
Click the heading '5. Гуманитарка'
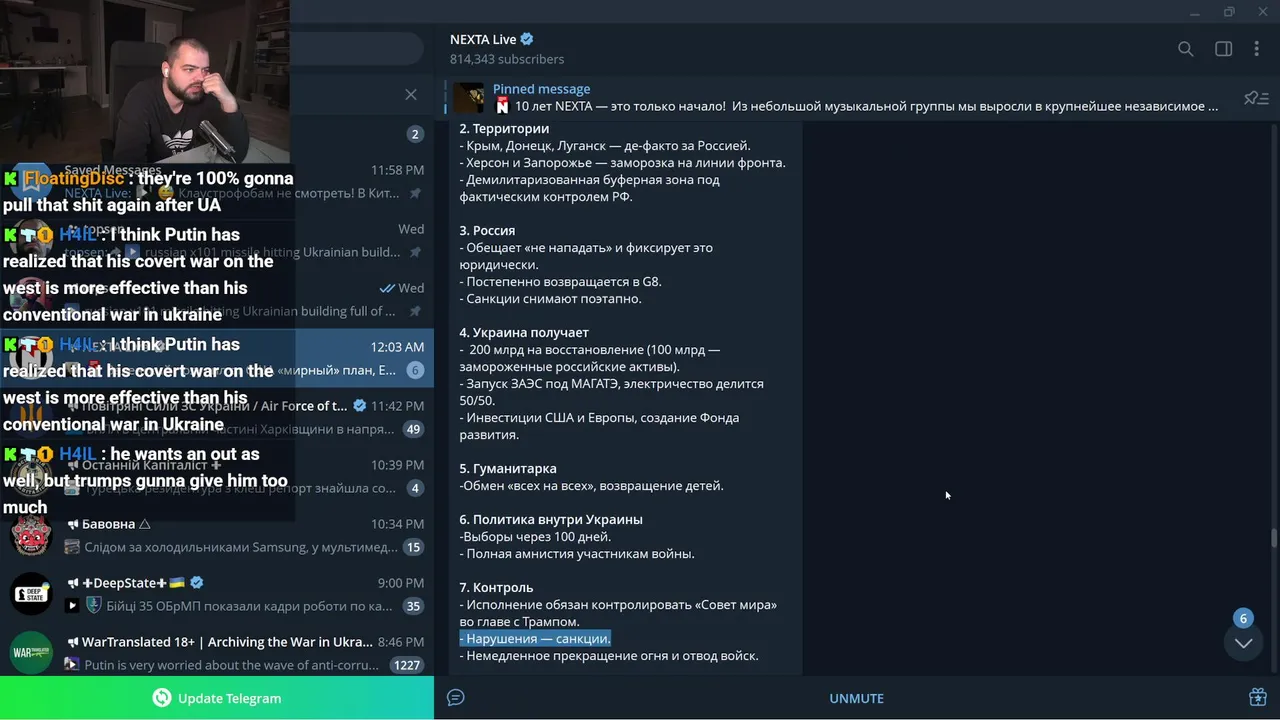click(508, 469)
